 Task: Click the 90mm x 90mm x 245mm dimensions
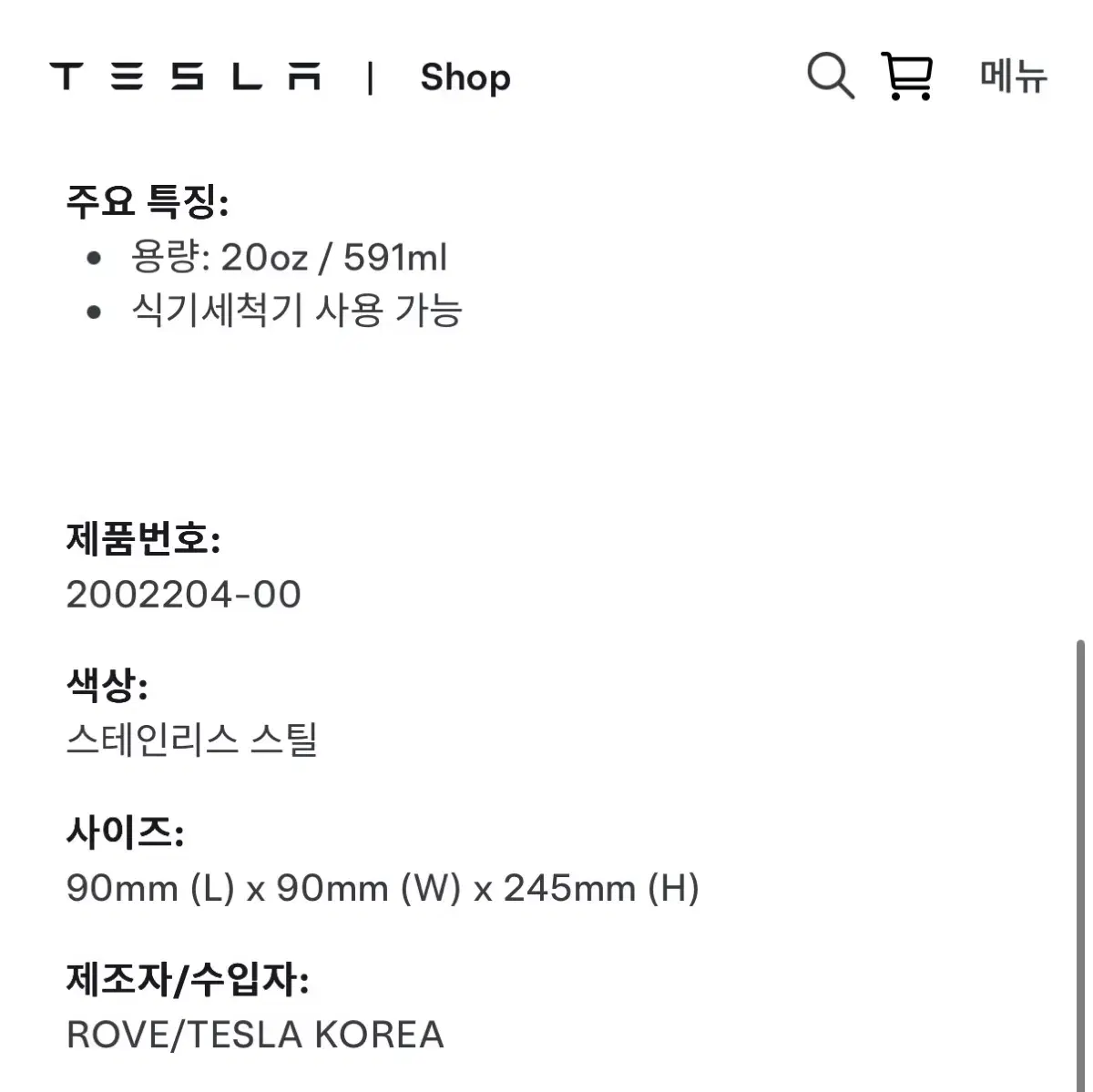pos(383,887)
